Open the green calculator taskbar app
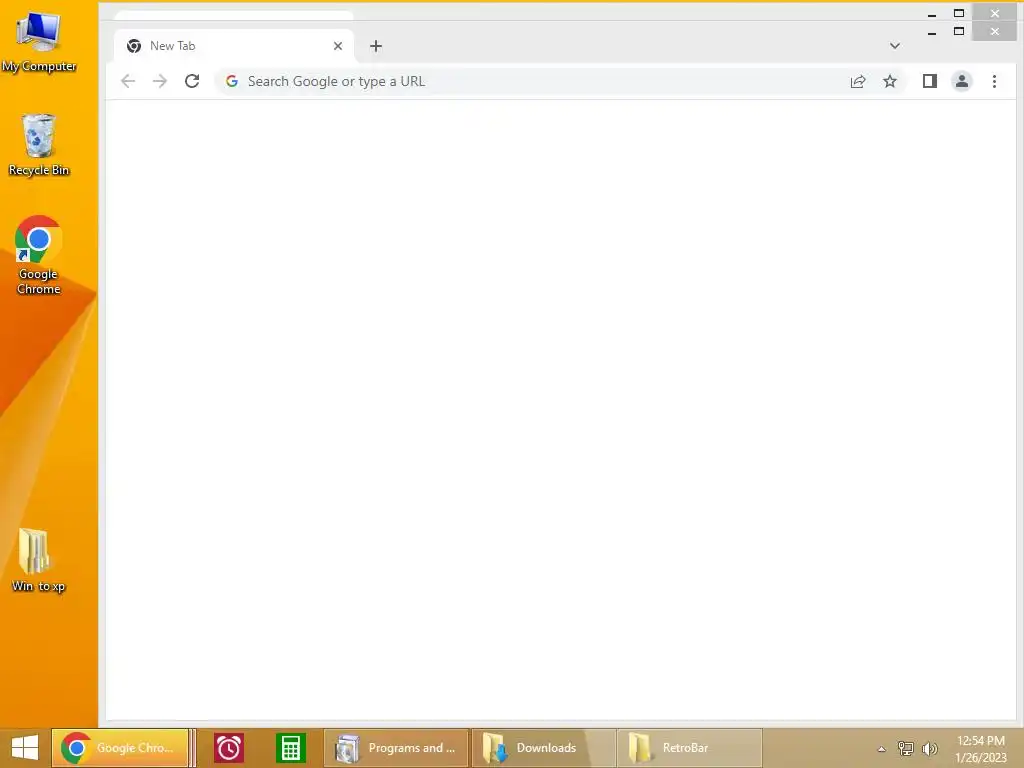 291,748
